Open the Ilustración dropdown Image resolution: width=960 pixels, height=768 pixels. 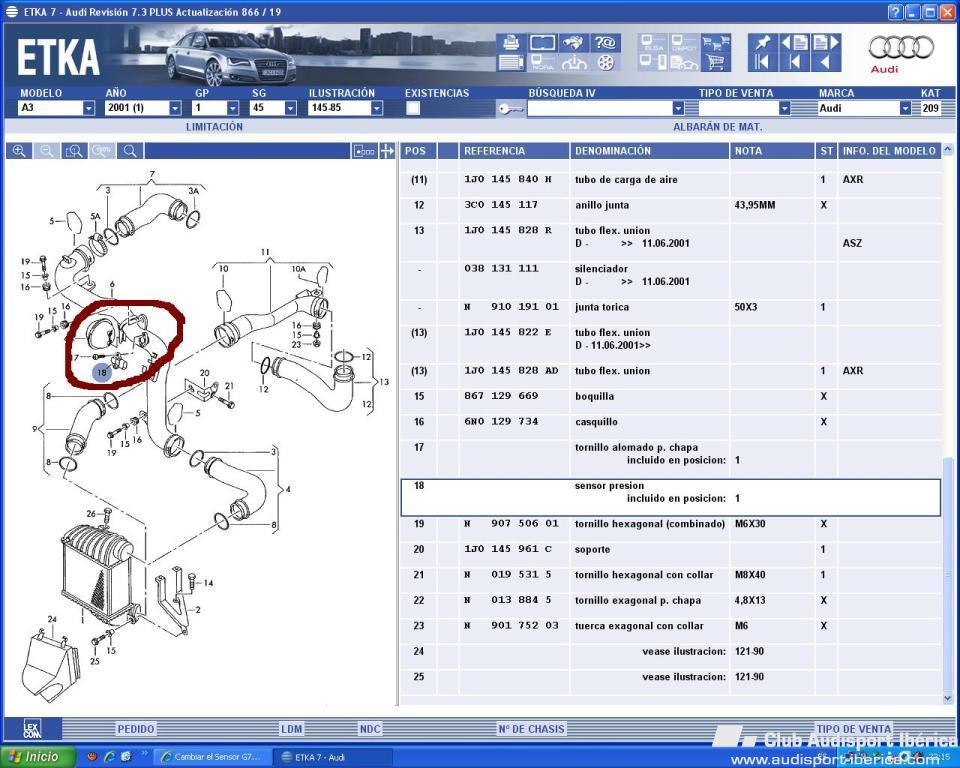click(377, 108)
